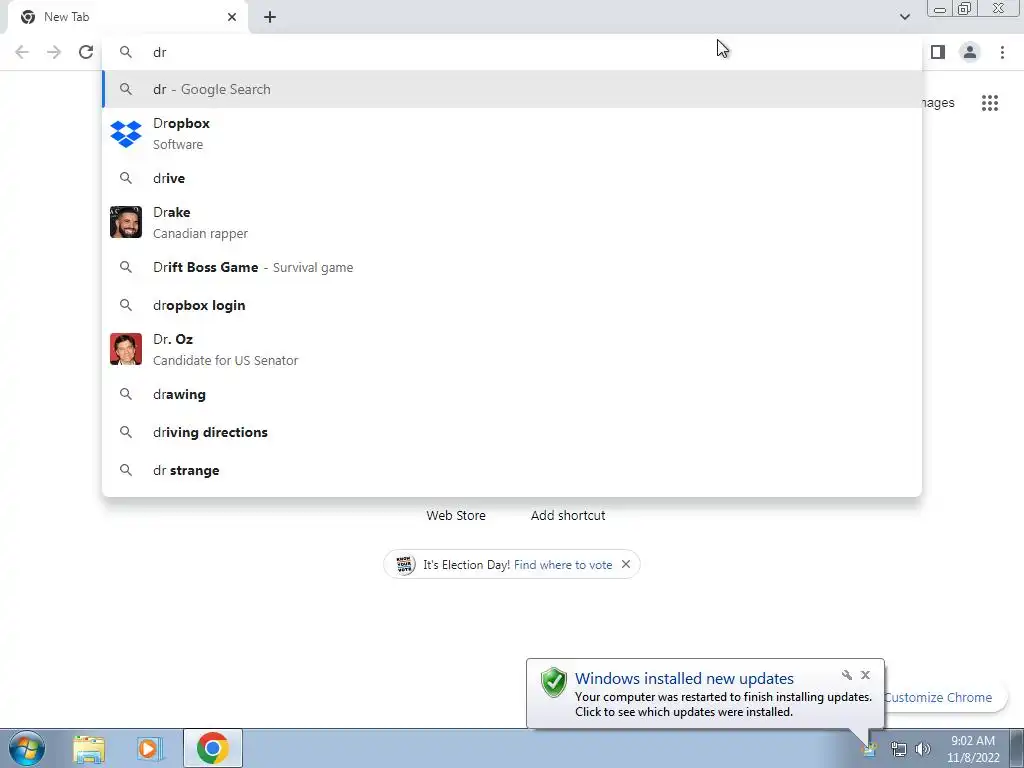Open Chrome's three-dot menu
The height and width of the screenshot is (768, 1024).
[x=1002, y=52]
